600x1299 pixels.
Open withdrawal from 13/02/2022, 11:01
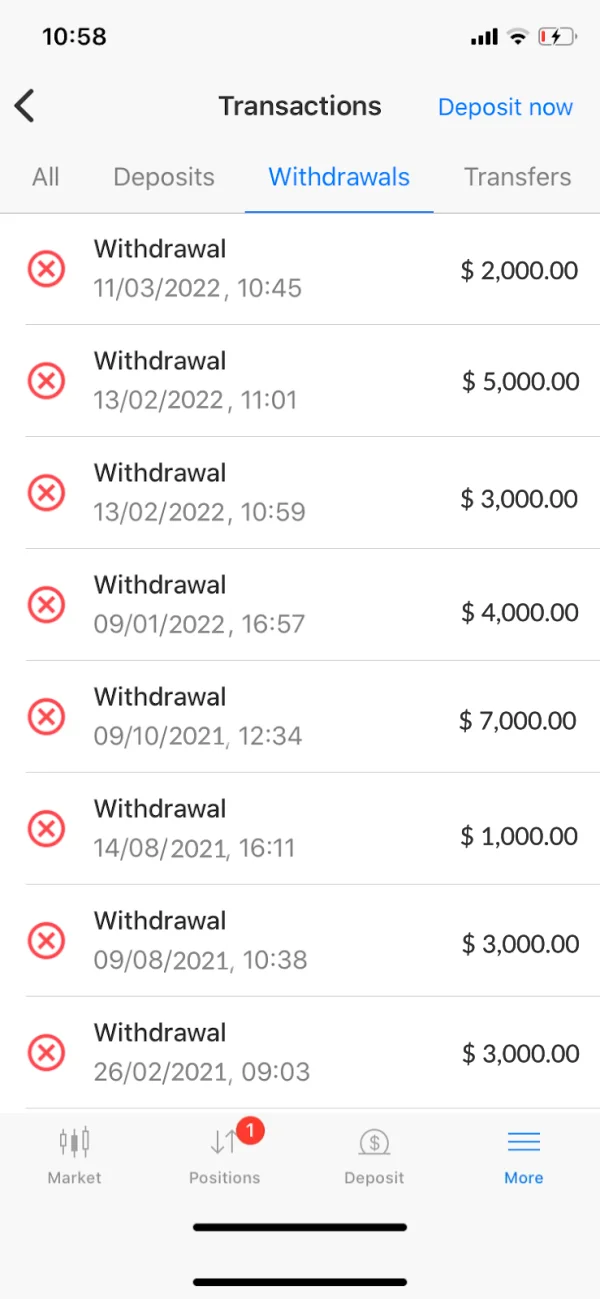[x=195, y=381]
